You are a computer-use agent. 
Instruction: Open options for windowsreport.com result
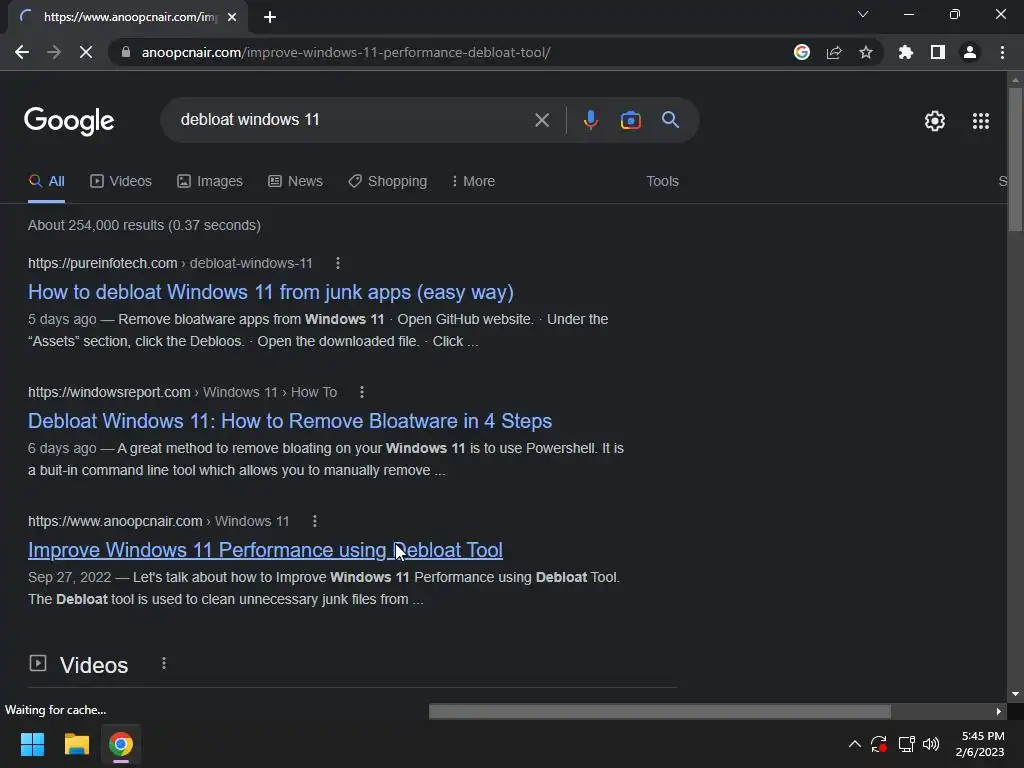coord(362,392)
